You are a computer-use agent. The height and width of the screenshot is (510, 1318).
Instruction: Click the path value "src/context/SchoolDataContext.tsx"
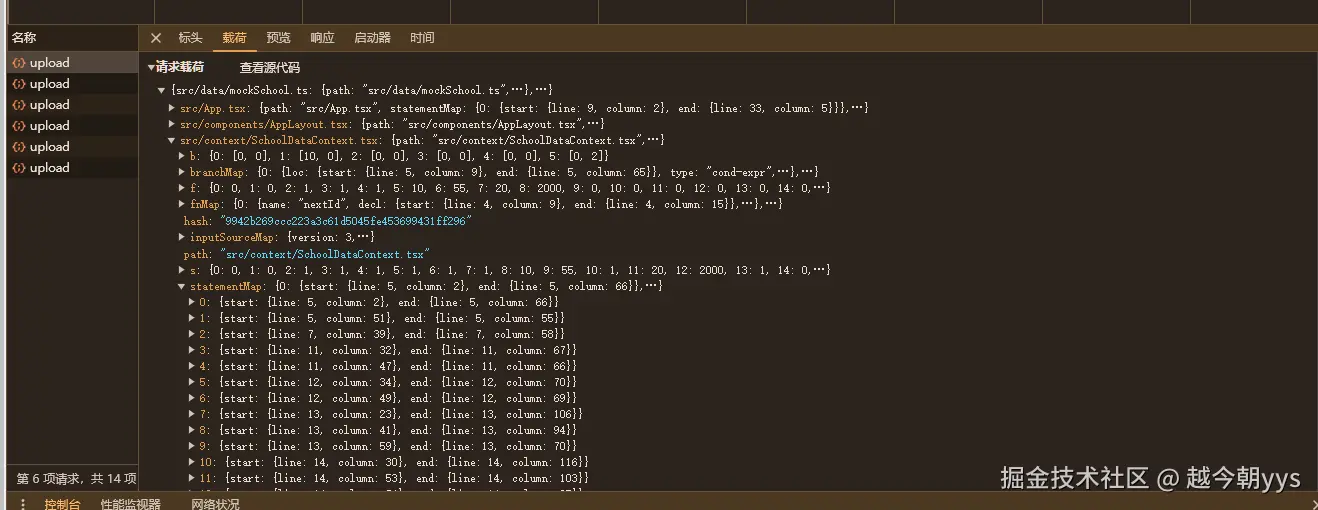[324, 254]
